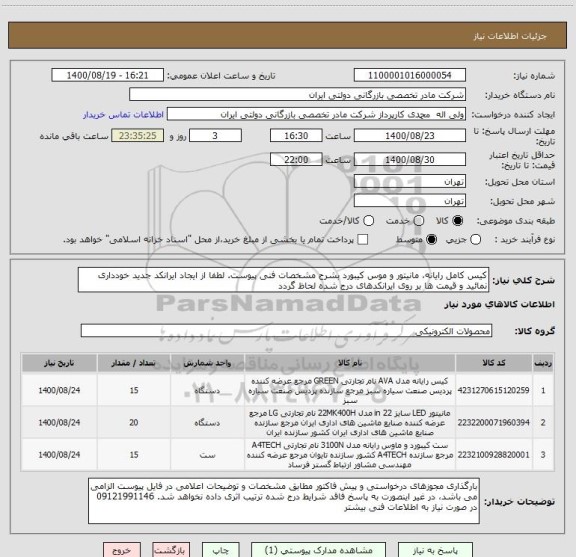Click the need date in row 1
The height and width of the screenshot is (557, 576).
tap(59, 390)
